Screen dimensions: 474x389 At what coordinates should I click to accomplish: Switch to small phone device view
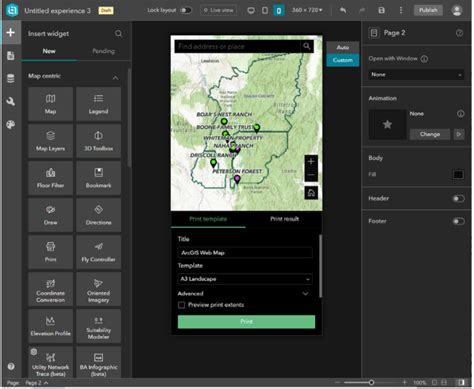pyautogui.click(x=279, y=11)
